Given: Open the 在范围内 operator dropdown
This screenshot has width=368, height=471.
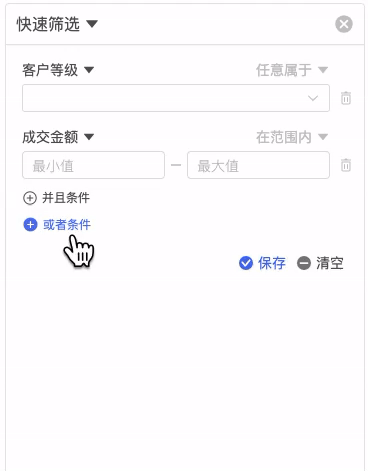Looking at the screenshot, I should tap(292, 137).
